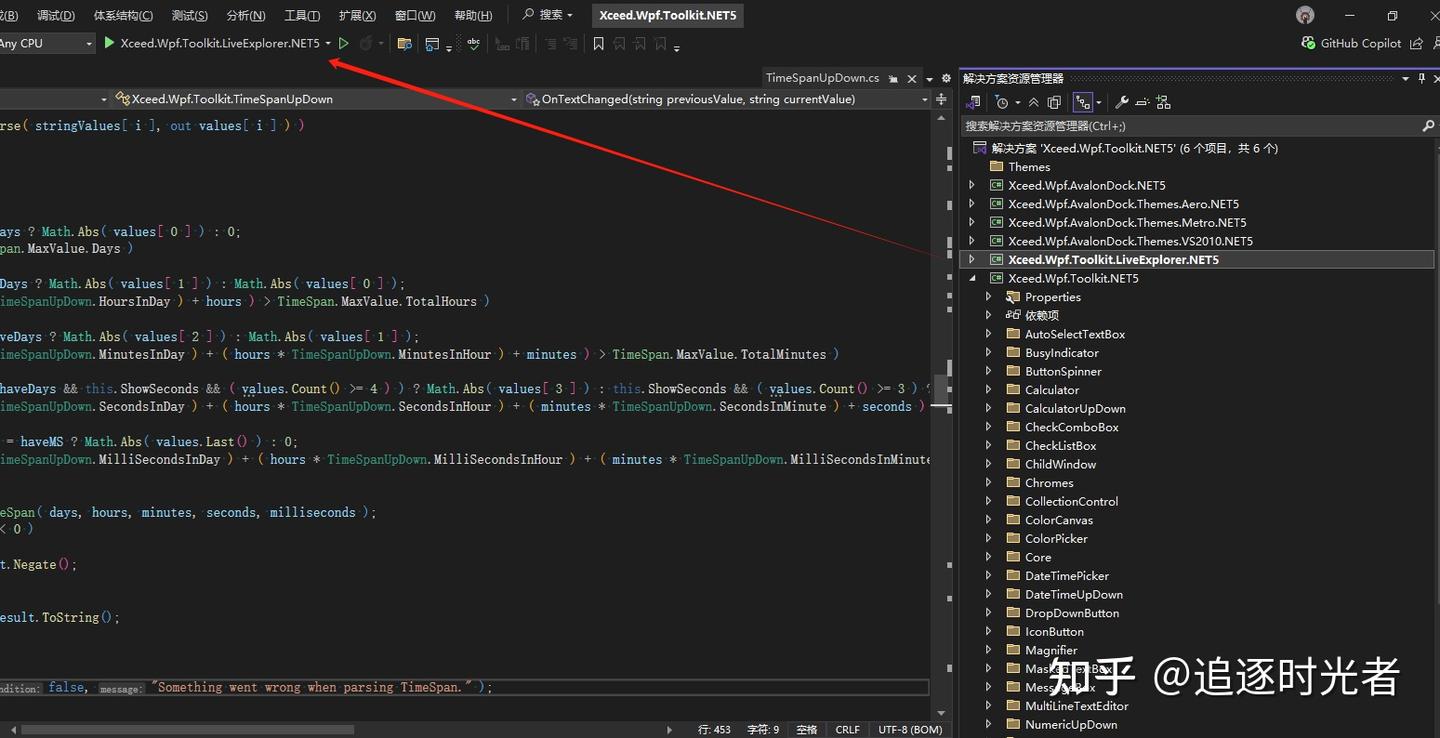Expand the ColorPicker folder

pyautogui.click(x=989, y=538)
